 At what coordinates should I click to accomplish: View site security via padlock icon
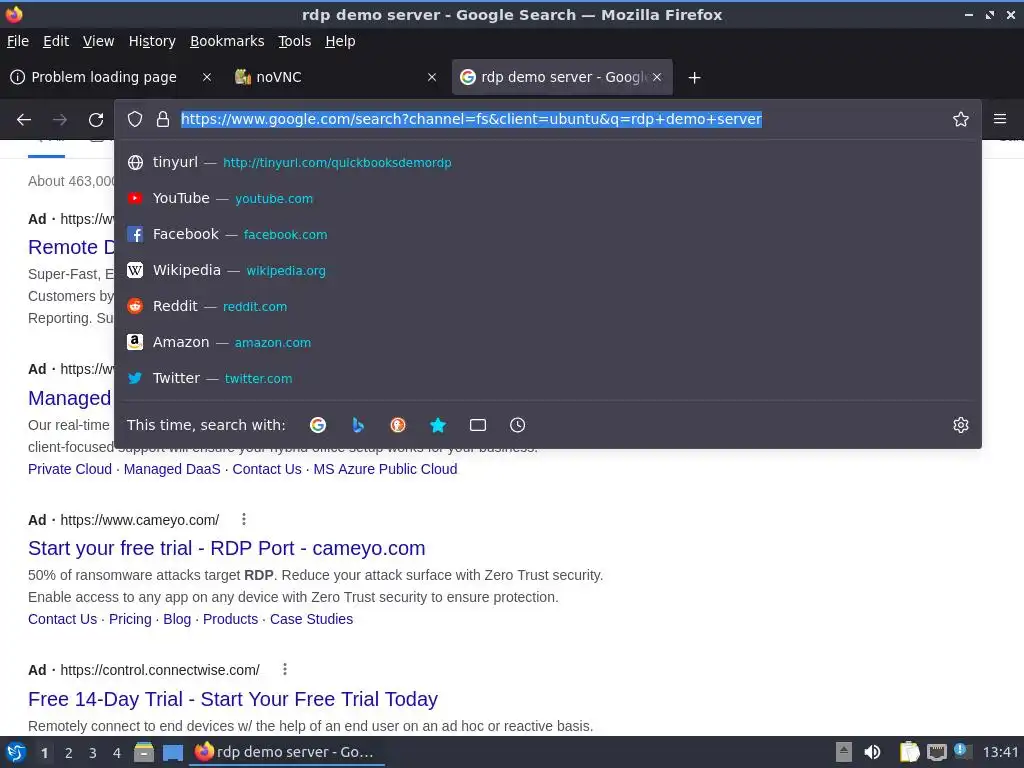pos(163,119)
